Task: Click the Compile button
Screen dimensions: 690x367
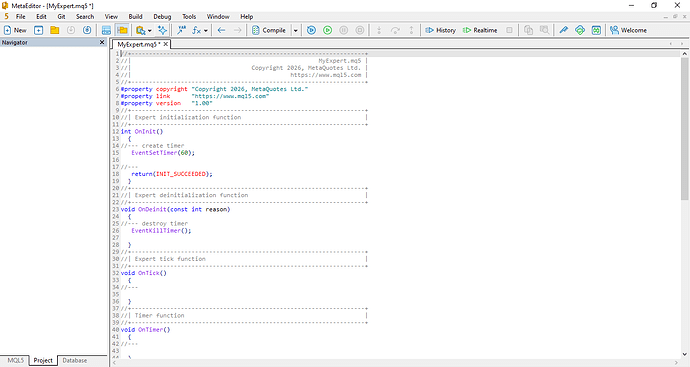Action: pos(269,30)
